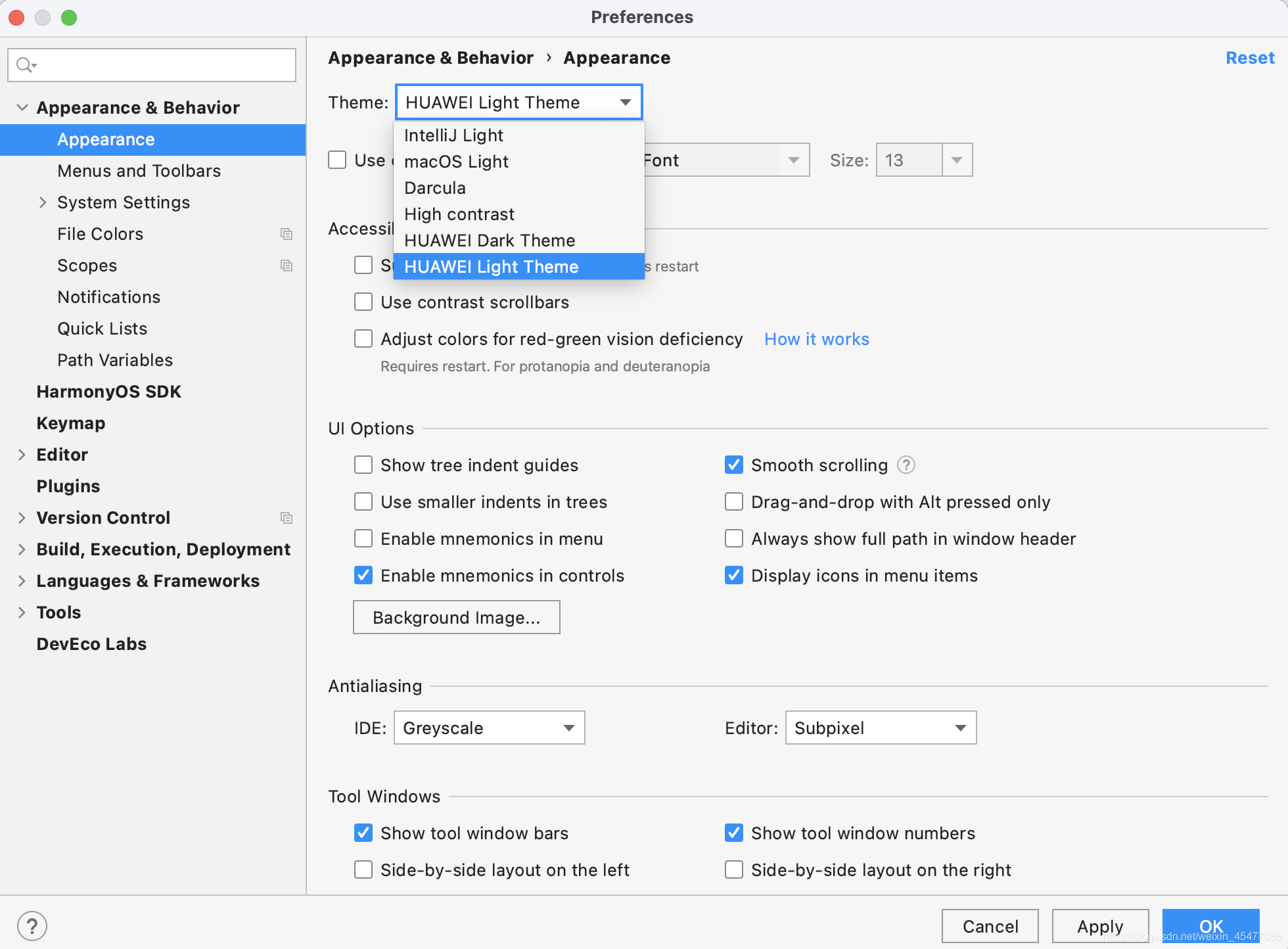Expand the Editor section in sidebar
Image resolution: width=1288 pixels, height=949 pixels.
click(22, 454)
